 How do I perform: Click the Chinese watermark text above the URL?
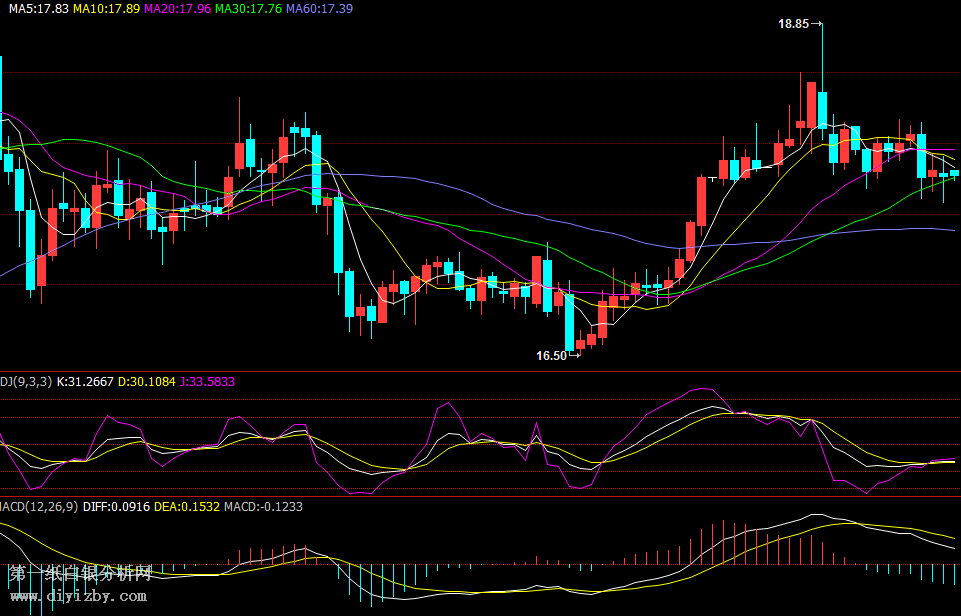point(80,574)
